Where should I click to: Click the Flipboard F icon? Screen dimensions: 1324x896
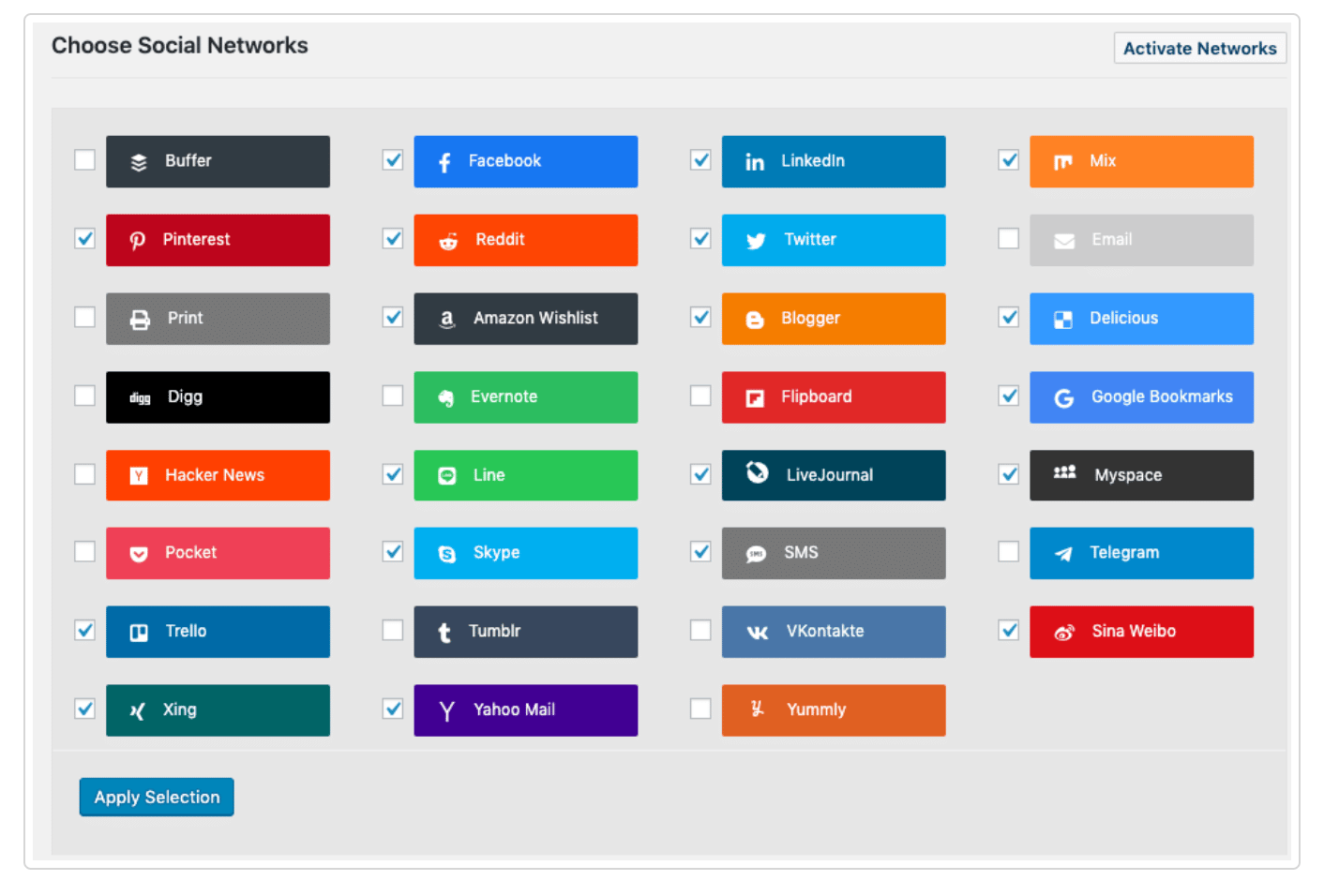tap(755, 398)
